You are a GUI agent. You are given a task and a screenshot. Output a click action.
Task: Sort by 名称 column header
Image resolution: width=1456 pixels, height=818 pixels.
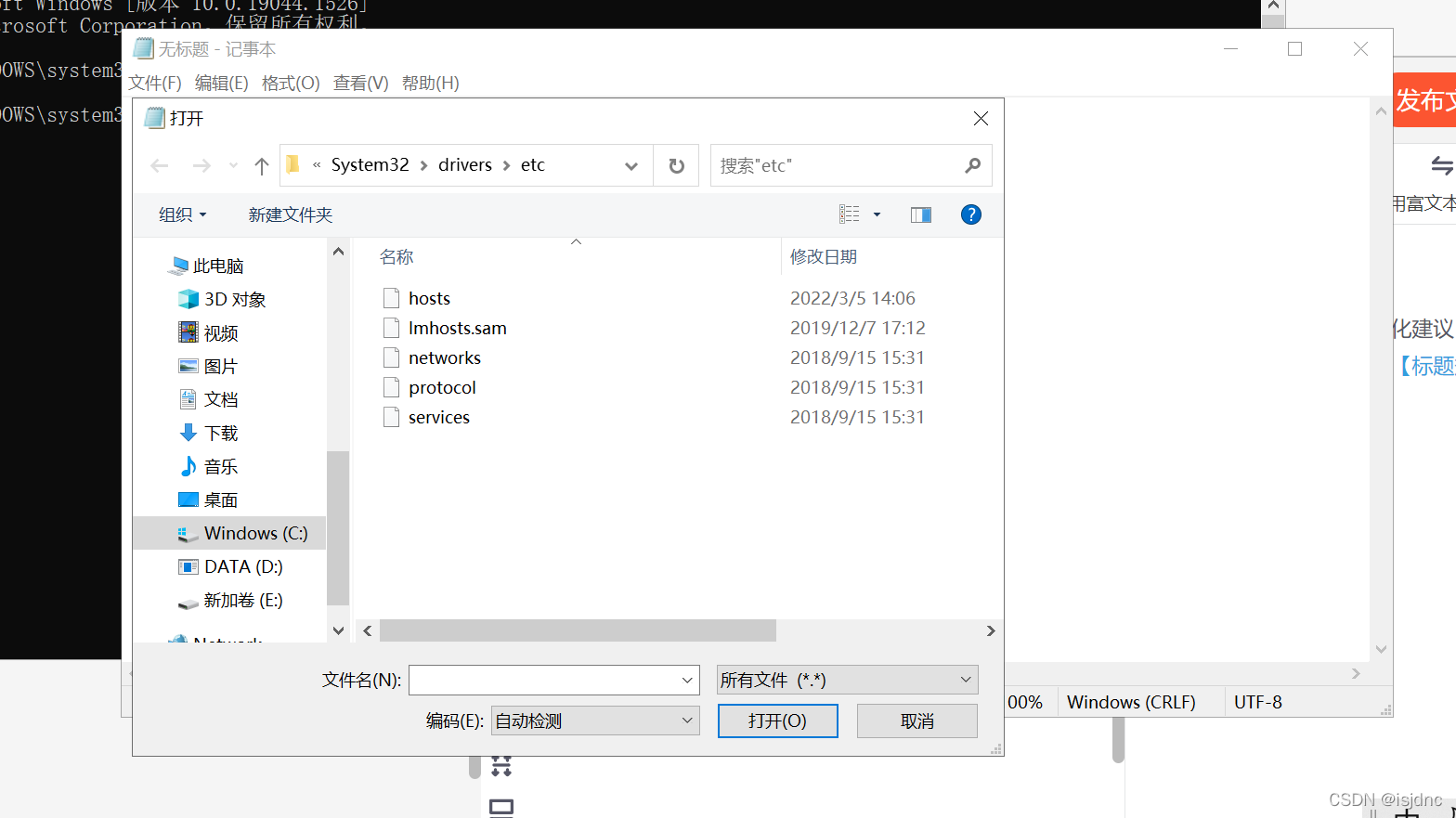coord(396,257)
